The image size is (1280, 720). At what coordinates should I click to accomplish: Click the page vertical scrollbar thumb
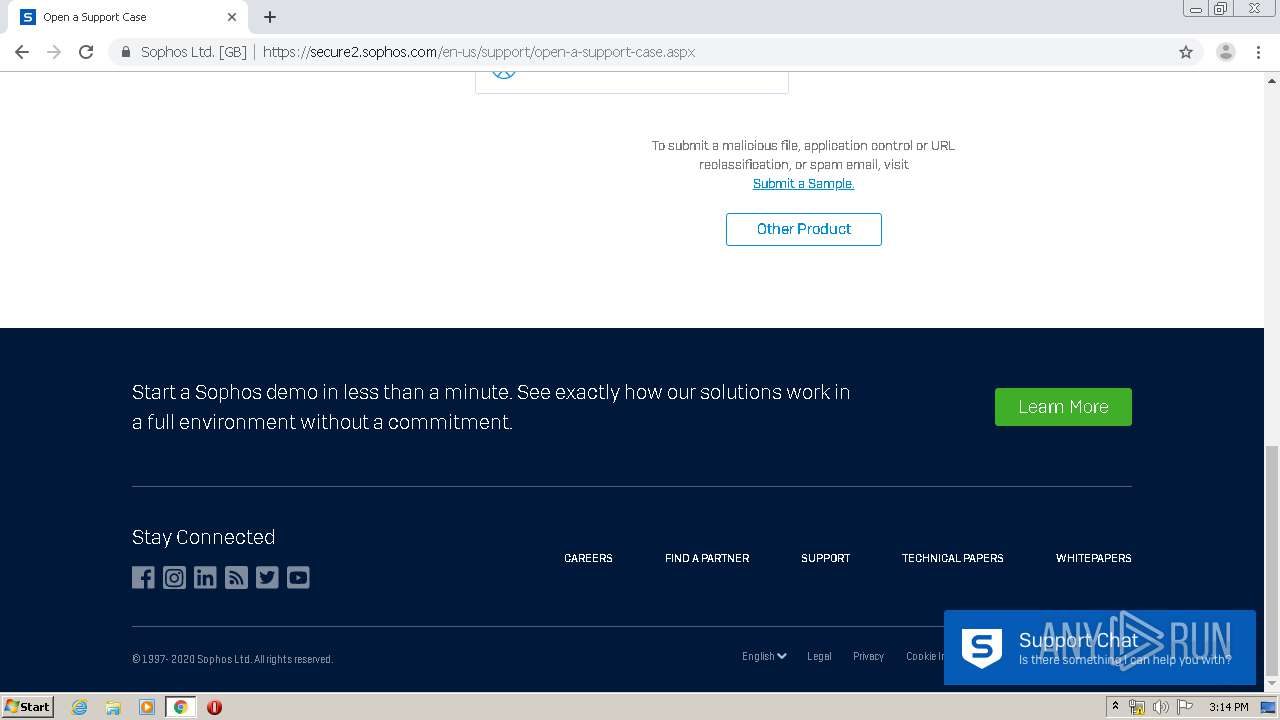click(1272, 561)
